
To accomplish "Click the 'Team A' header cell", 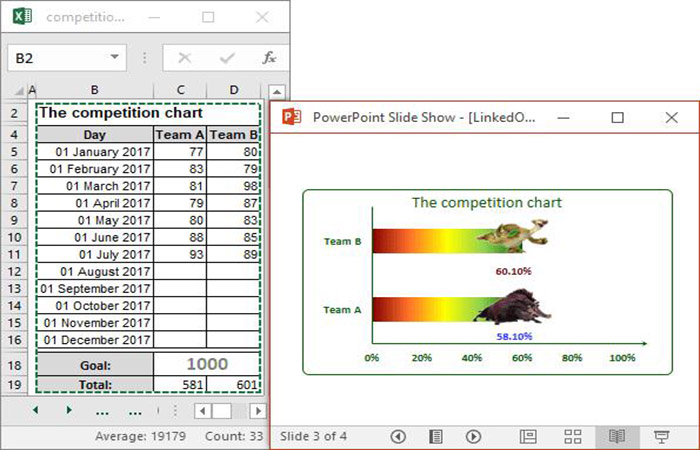I will click(180, 135).
